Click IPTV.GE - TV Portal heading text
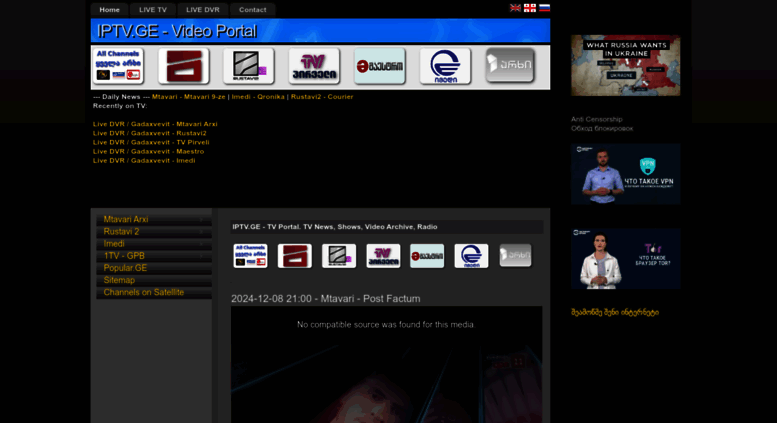The image size is (777, 423). pyautogui.click(x=335, y=227)
